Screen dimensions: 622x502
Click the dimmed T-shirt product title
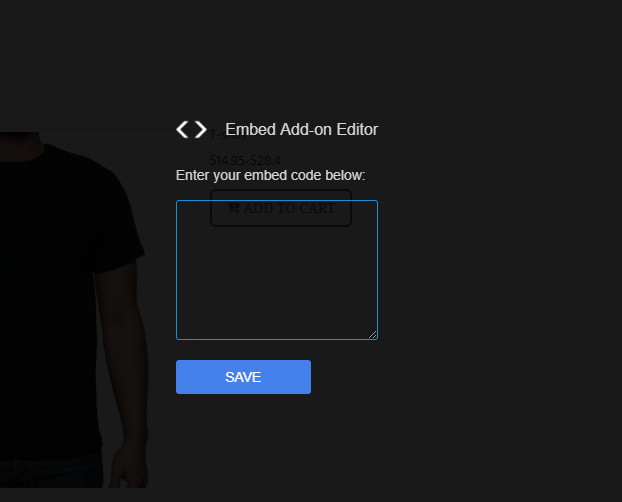click(x=228, y=135)
